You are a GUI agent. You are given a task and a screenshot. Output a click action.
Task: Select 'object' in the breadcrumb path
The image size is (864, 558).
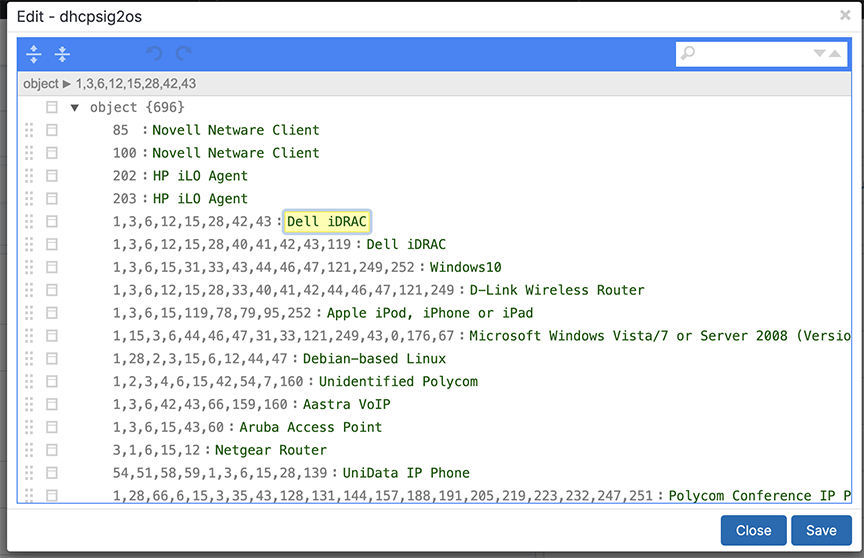(40, 84)
